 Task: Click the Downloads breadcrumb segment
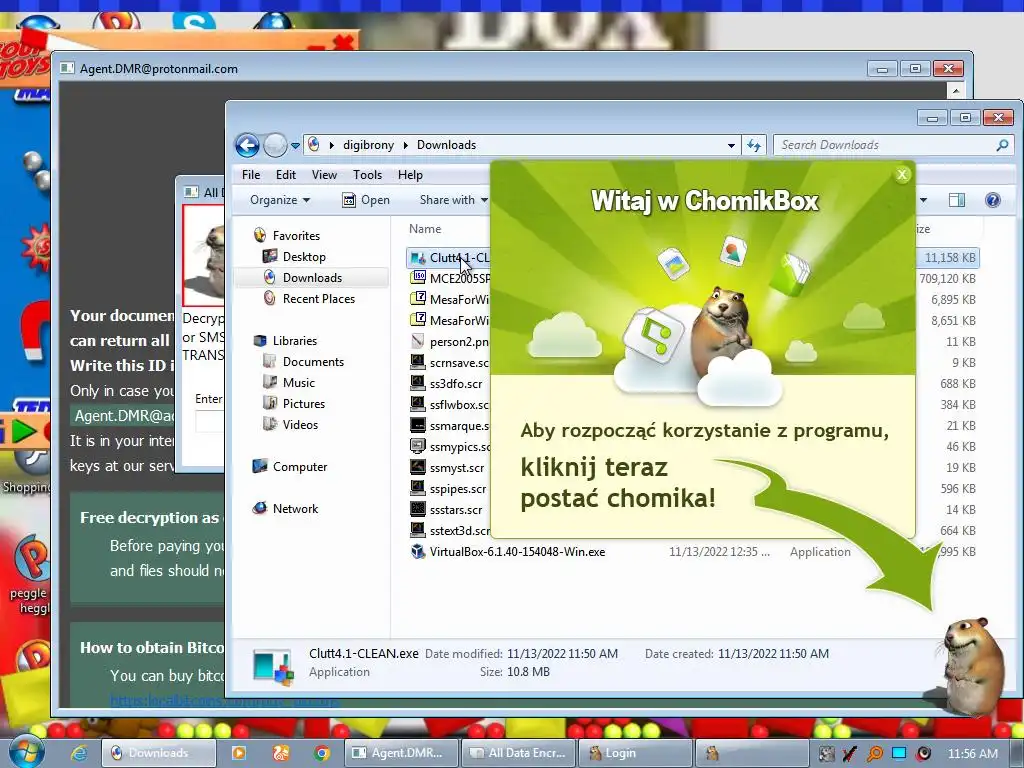pyautogui.click(x=446, y=145)
